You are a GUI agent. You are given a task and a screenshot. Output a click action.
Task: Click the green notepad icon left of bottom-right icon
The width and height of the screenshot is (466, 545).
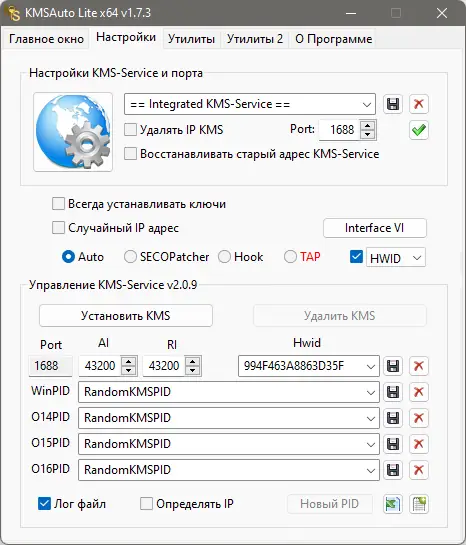[x=393, y=504]
